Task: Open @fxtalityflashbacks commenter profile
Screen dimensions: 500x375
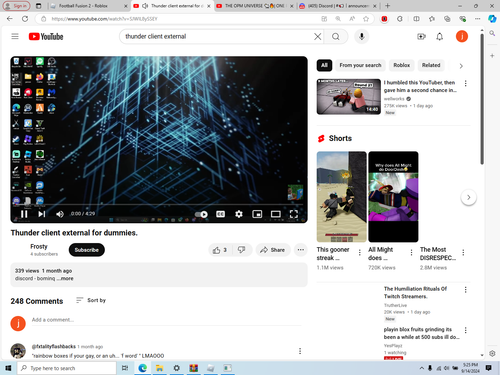Action: pyautogui.click(x=54, y=346)
